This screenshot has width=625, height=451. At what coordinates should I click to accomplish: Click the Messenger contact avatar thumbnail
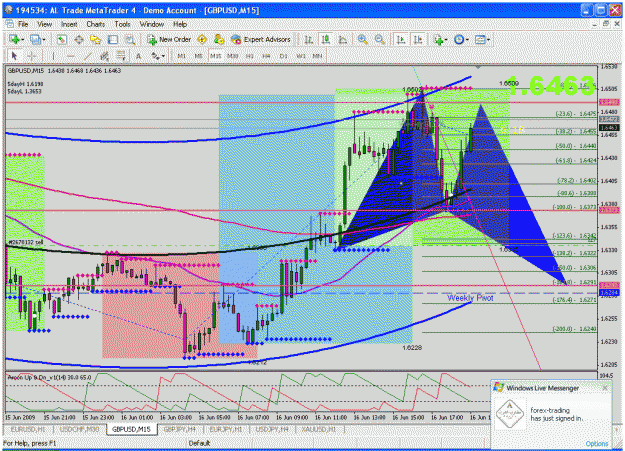tap(509, 414)
